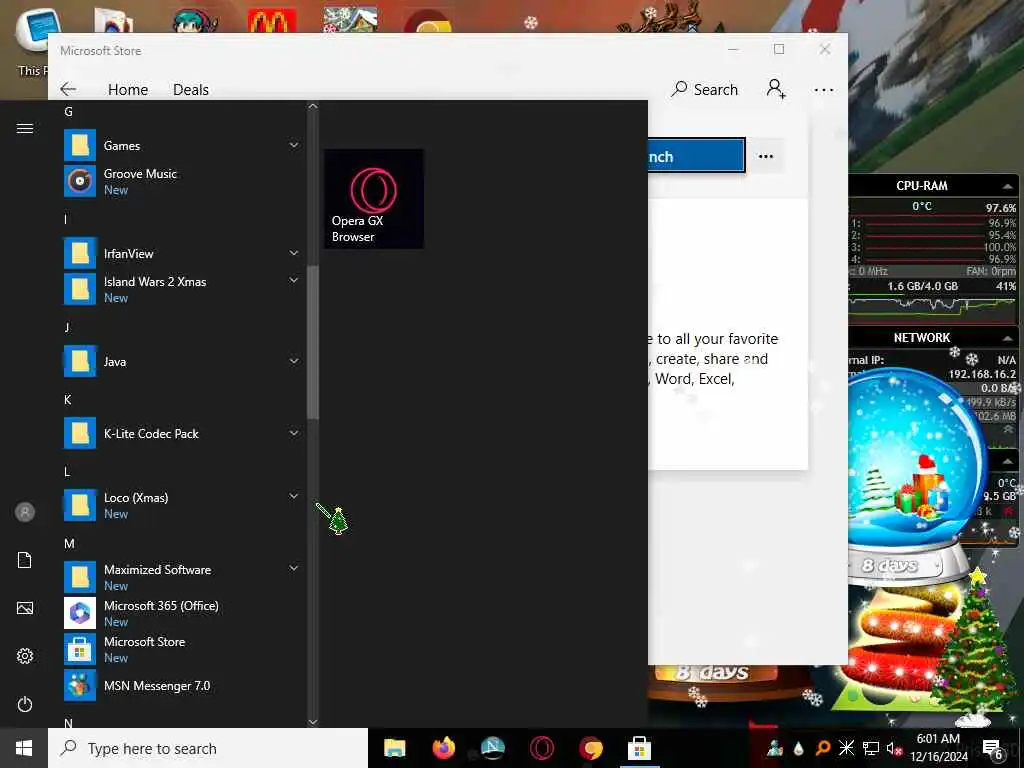Screen dimensions: 1024x768
Task: Click the network tray icon
Action: click(x=871, y=748)
